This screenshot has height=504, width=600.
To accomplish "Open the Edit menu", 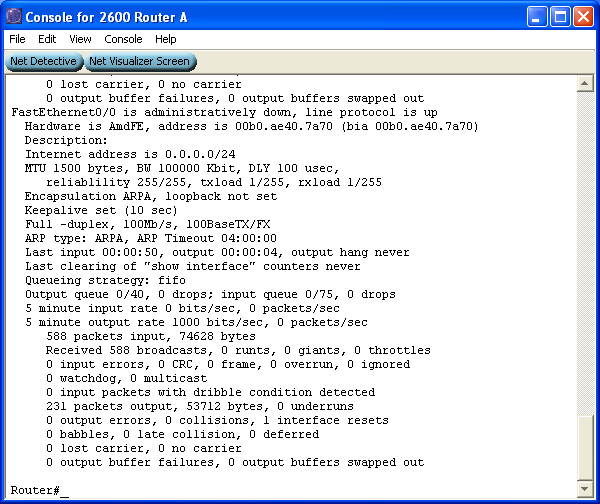I will click(47, 39).
